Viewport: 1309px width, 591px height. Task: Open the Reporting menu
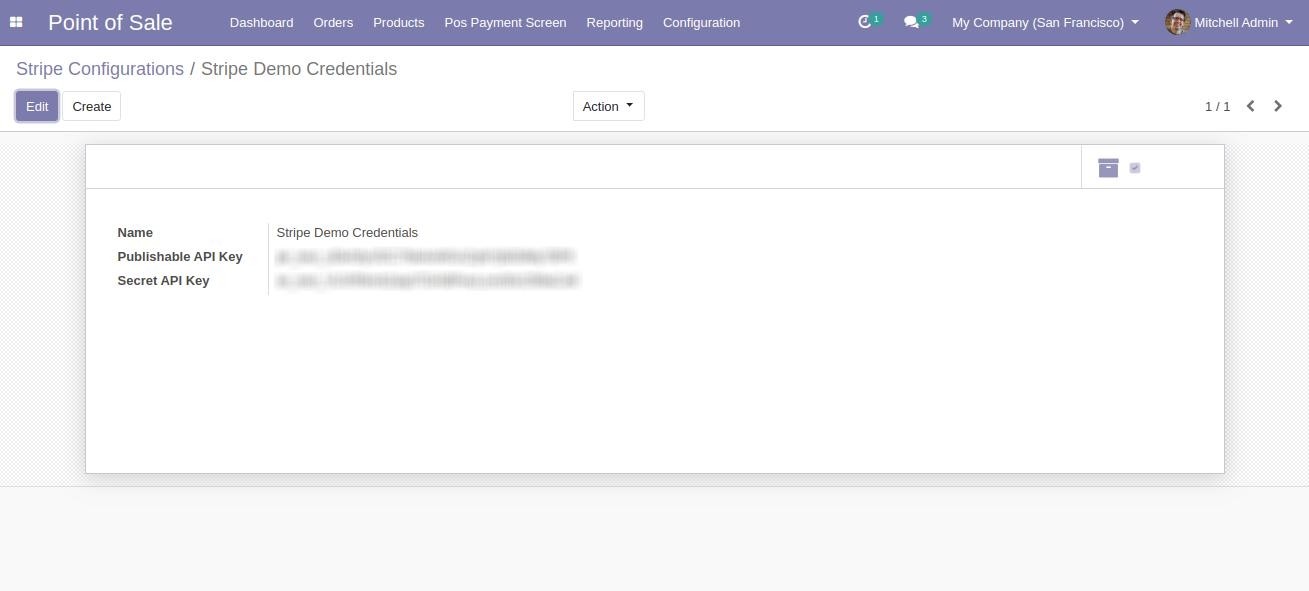[x=614, y=22]
